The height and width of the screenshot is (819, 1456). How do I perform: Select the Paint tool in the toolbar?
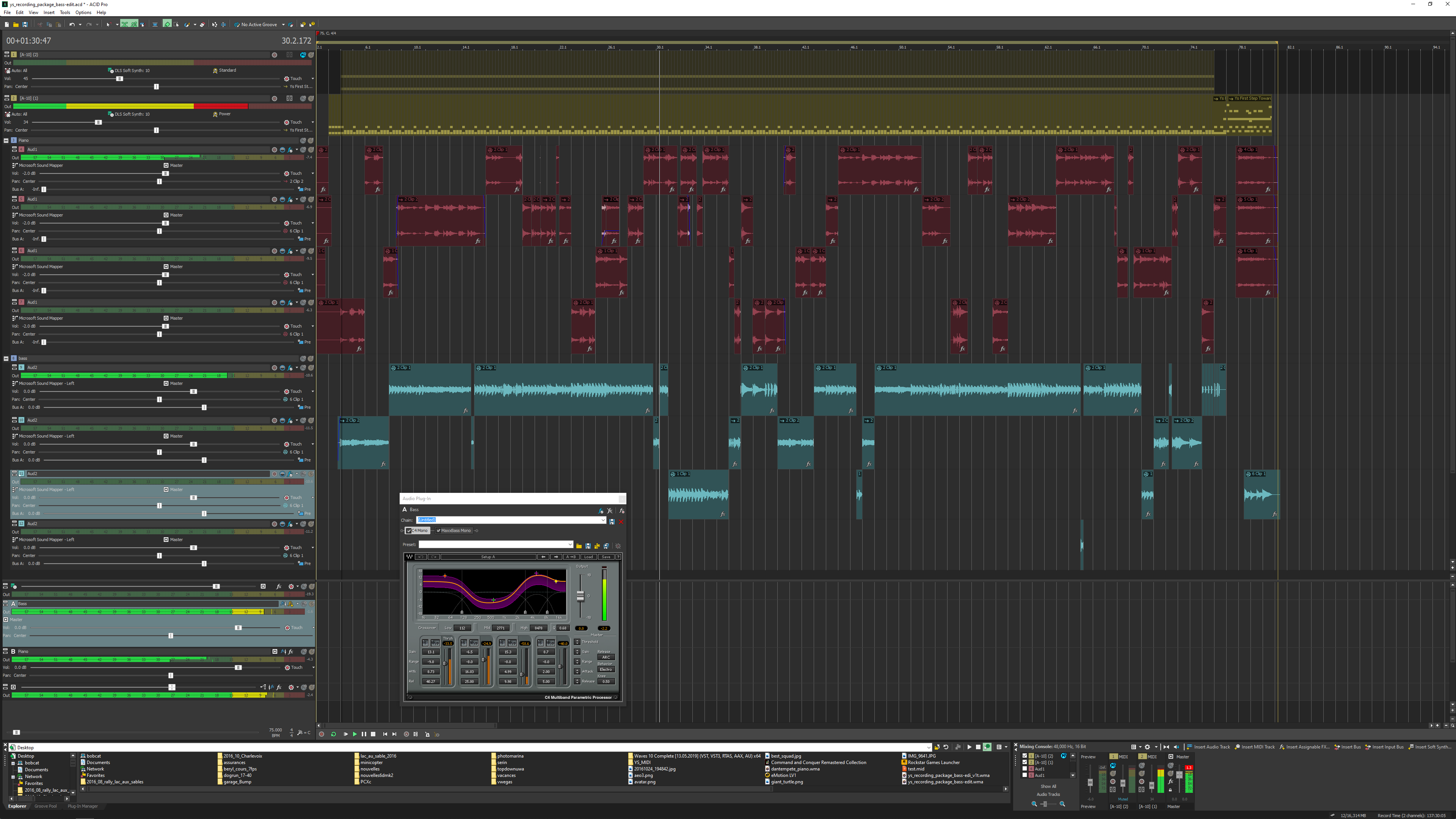187,24
